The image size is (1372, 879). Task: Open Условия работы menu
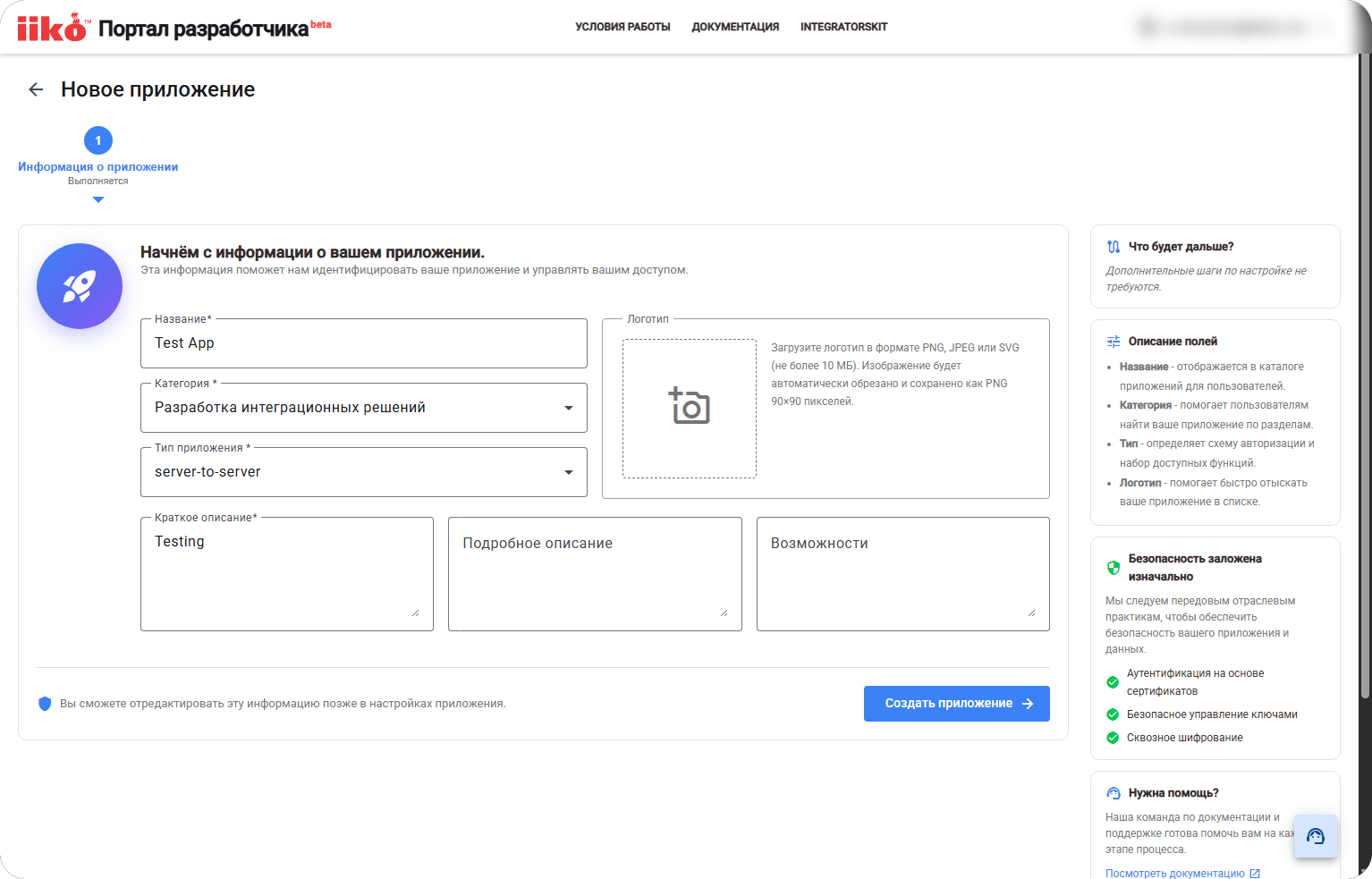[622, 27]
